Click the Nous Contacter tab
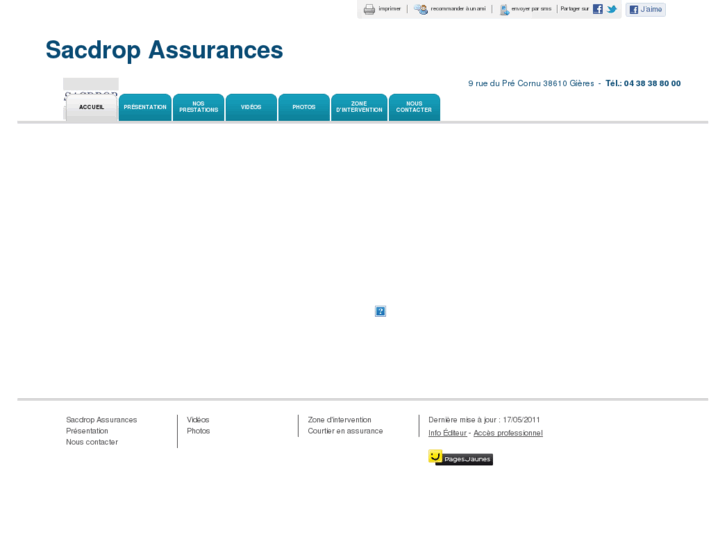Screen dimensions: 727x545 click(x=414, y=107)
